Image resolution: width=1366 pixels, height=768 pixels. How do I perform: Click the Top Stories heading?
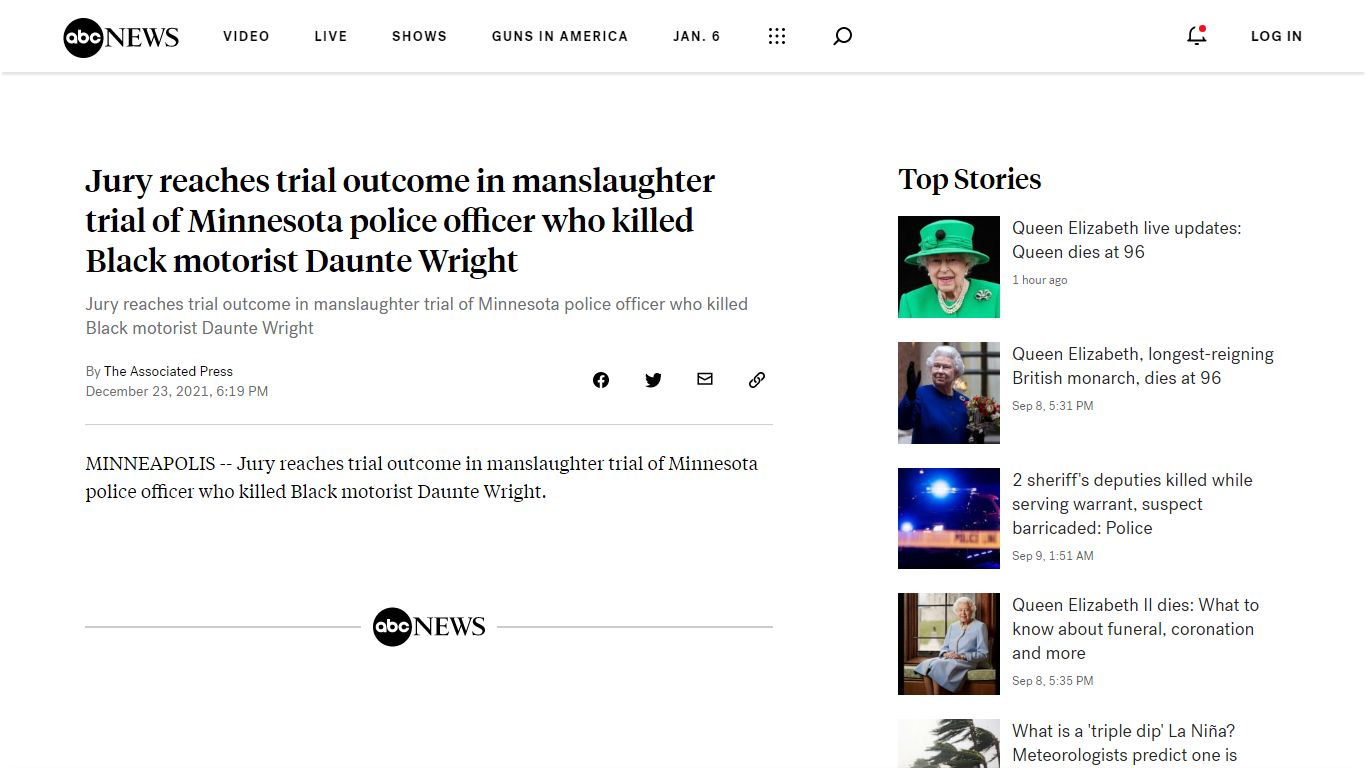click(x=970, y=180)
